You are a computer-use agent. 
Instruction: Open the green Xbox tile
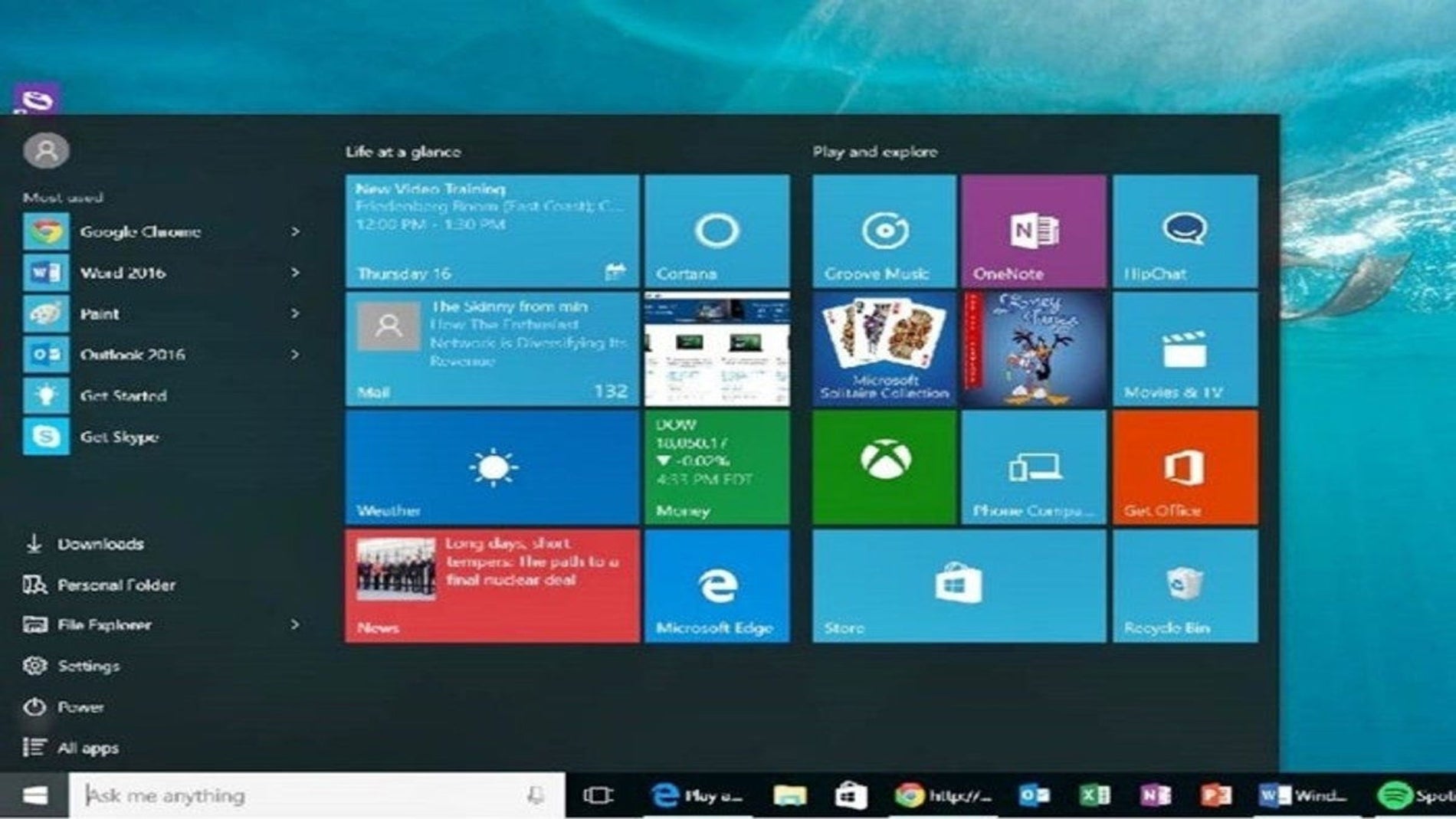click(x=884, y=467)
